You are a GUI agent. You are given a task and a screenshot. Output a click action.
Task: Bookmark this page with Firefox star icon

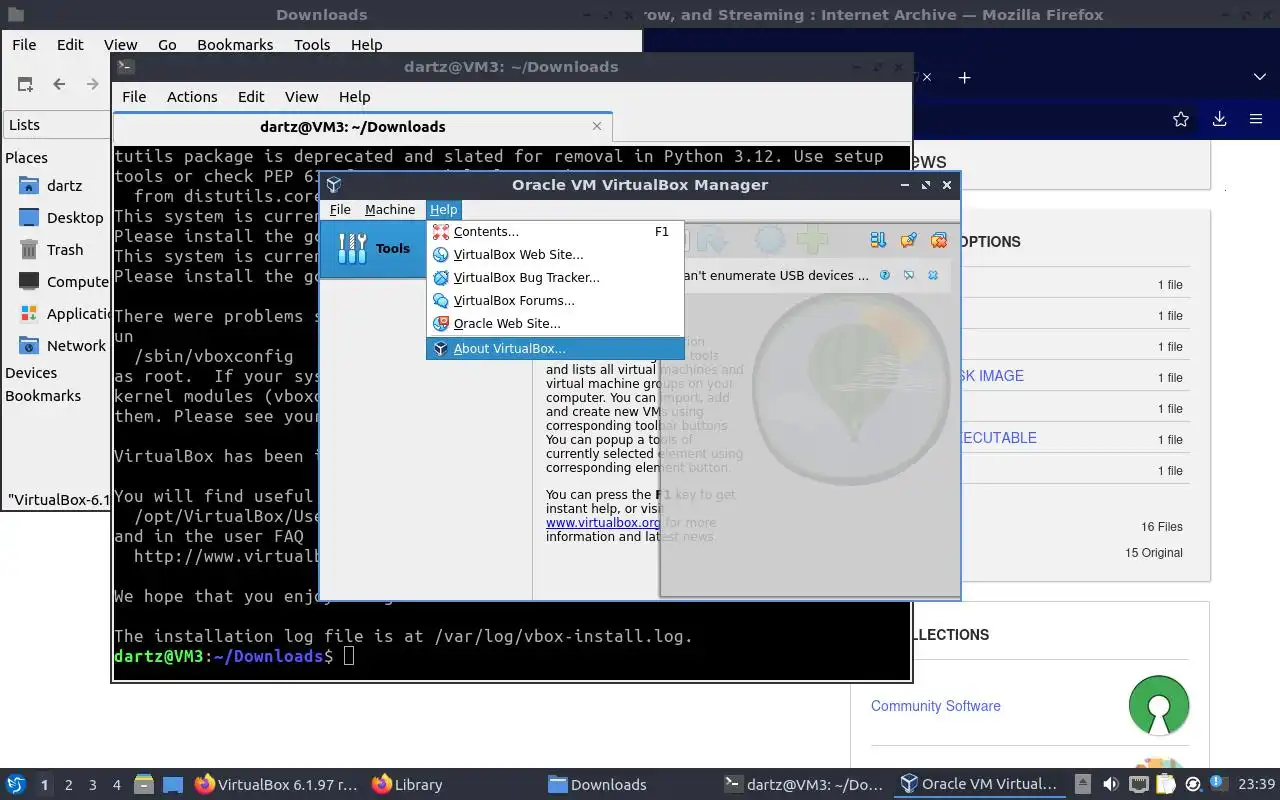(1181, 119)
